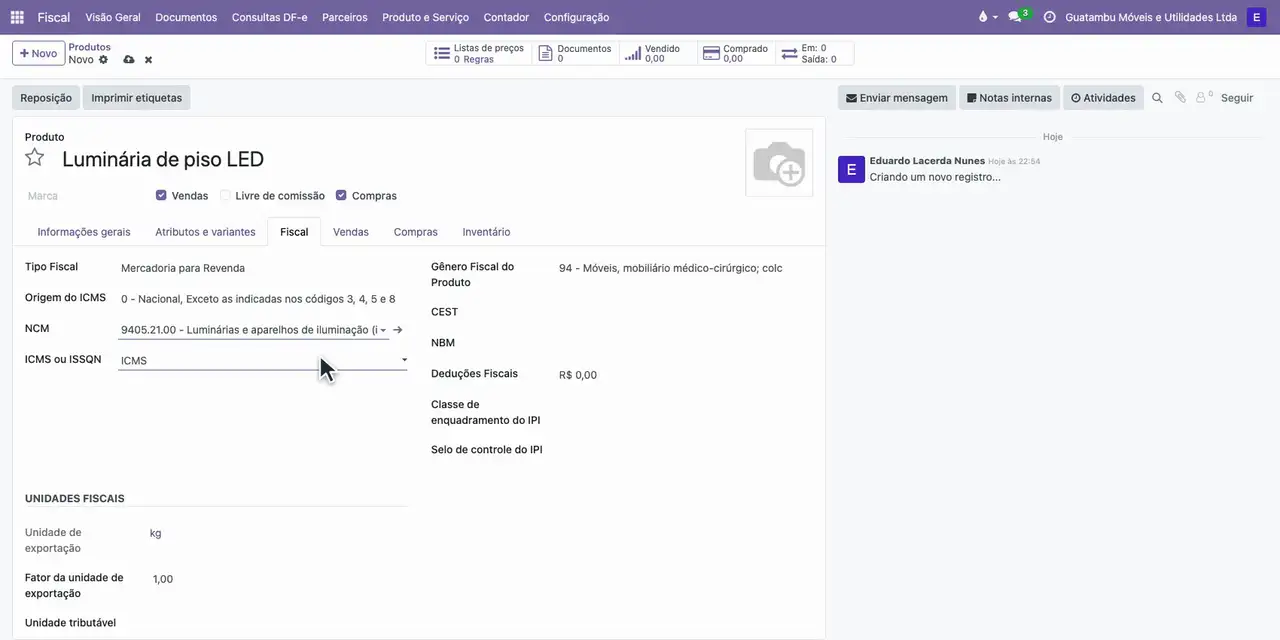Image resolution: width=1280 pixels, height=640 pixels.
Task: Click the Seguir follow button
Action: (x=1237, y=98)
